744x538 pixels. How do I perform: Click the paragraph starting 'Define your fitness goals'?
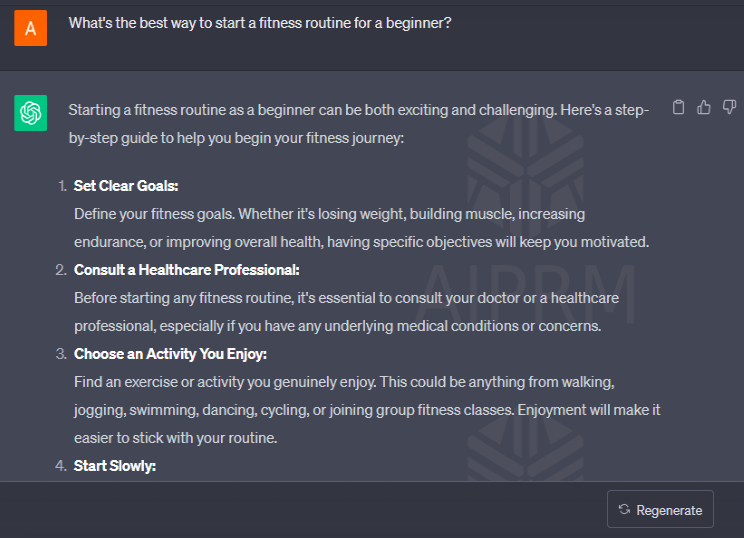tap(361, 228)
